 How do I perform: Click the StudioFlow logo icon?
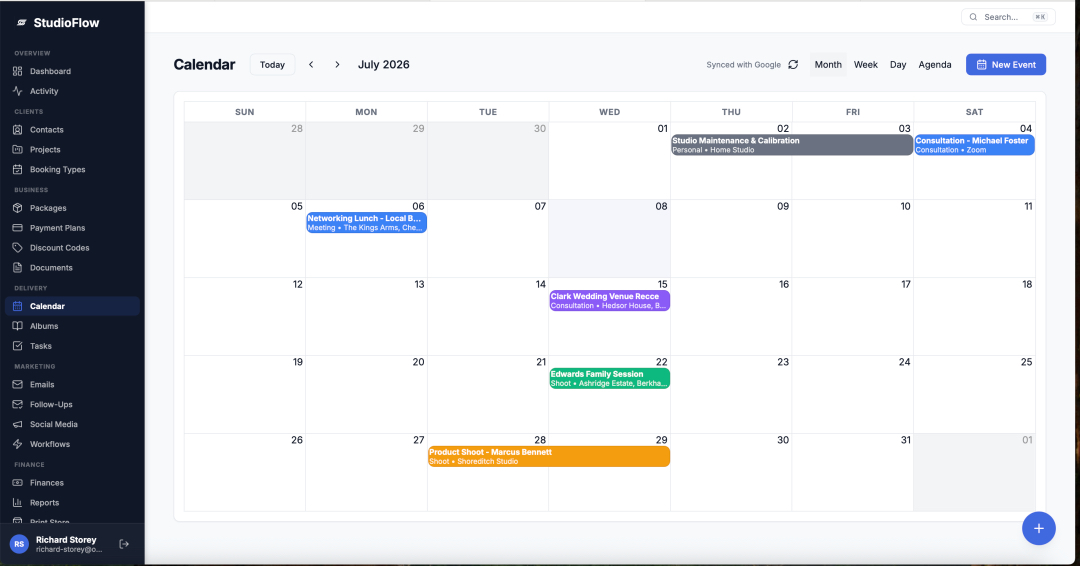coord(21,23)
